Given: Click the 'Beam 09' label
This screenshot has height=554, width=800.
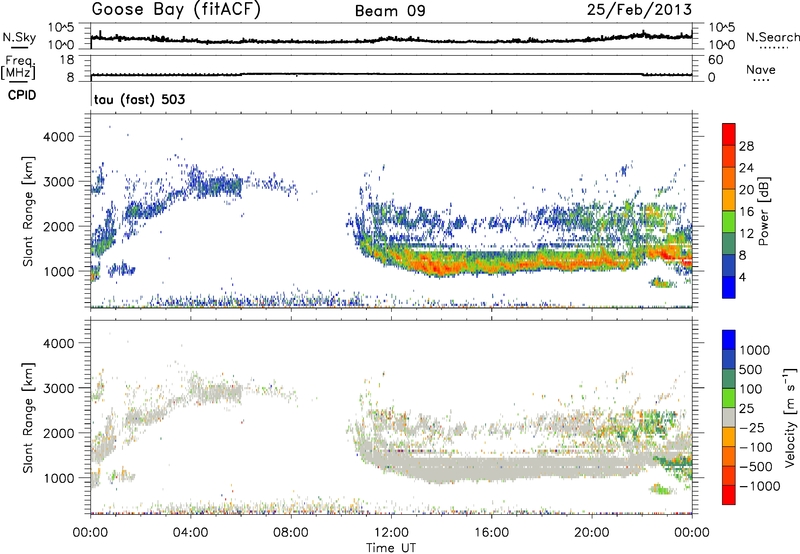Looking at the screenshot, I should tap(390, 11).
